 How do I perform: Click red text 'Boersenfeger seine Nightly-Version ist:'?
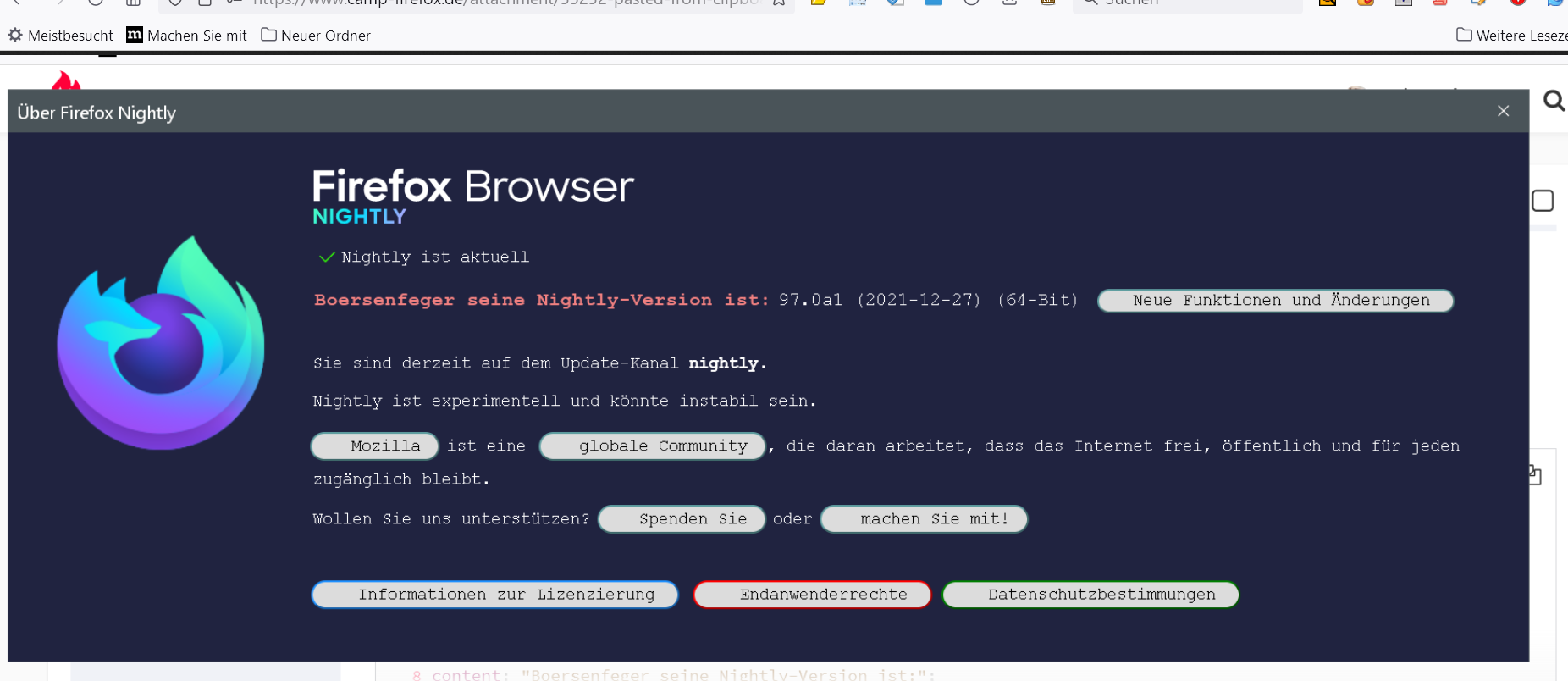point(542,301)
